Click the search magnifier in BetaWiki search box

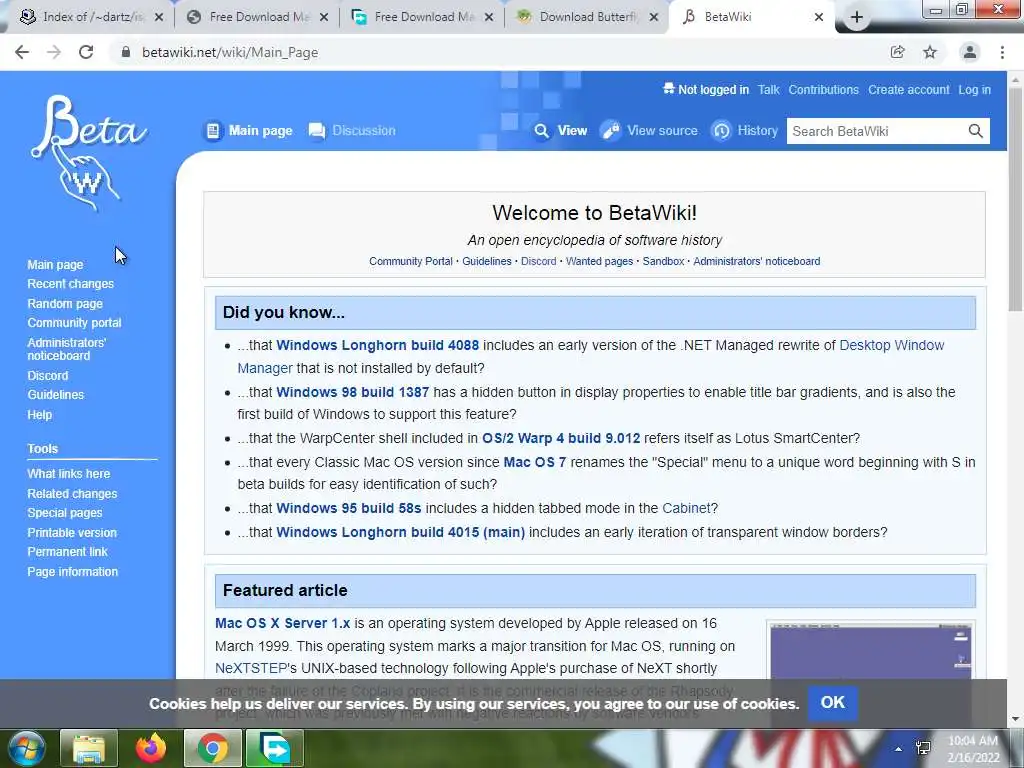pyautogui.click(x=976, y=131)
